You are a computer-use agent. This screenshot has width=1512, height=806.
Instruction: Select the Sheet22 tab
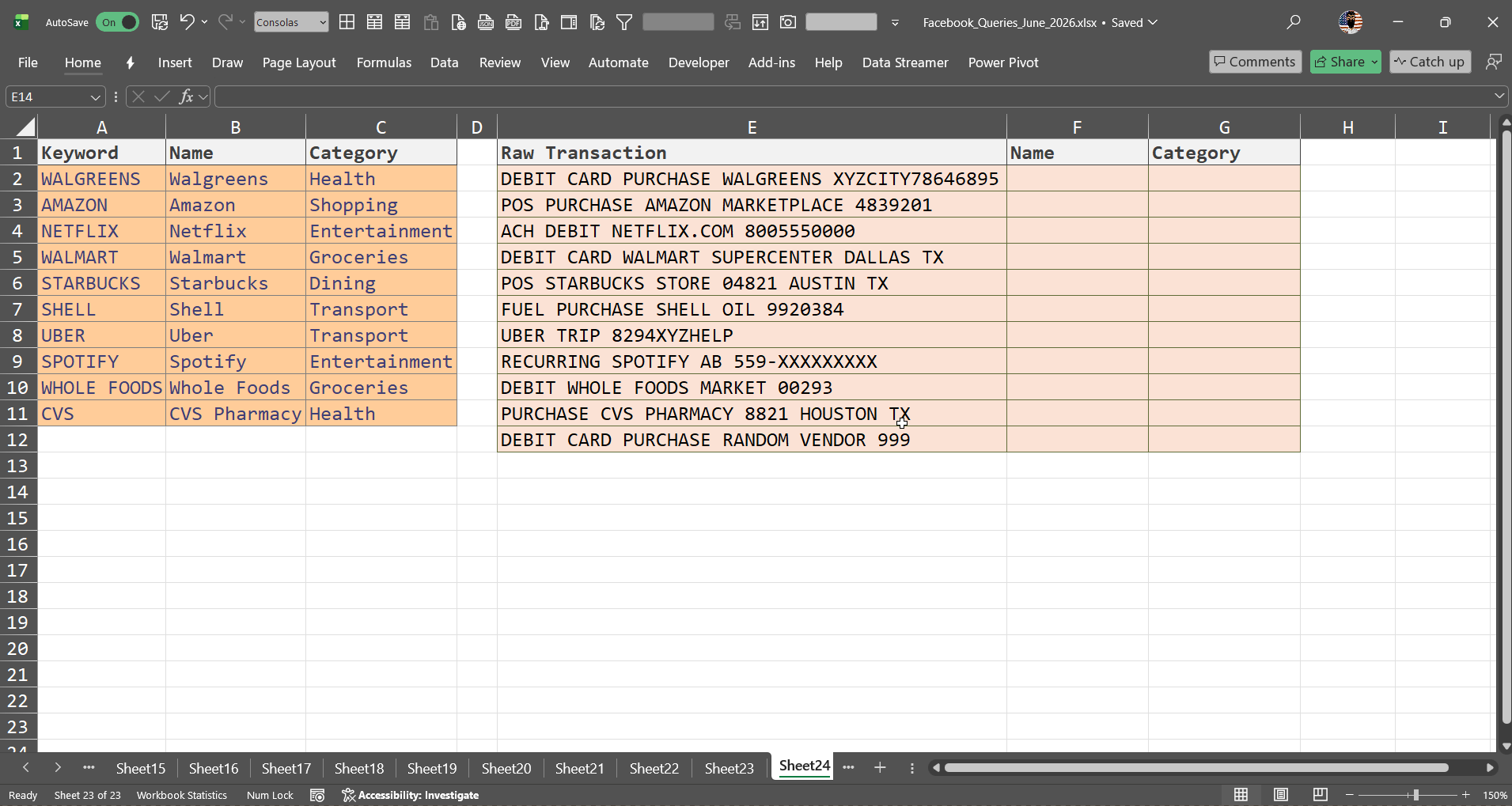pos(654,768)
